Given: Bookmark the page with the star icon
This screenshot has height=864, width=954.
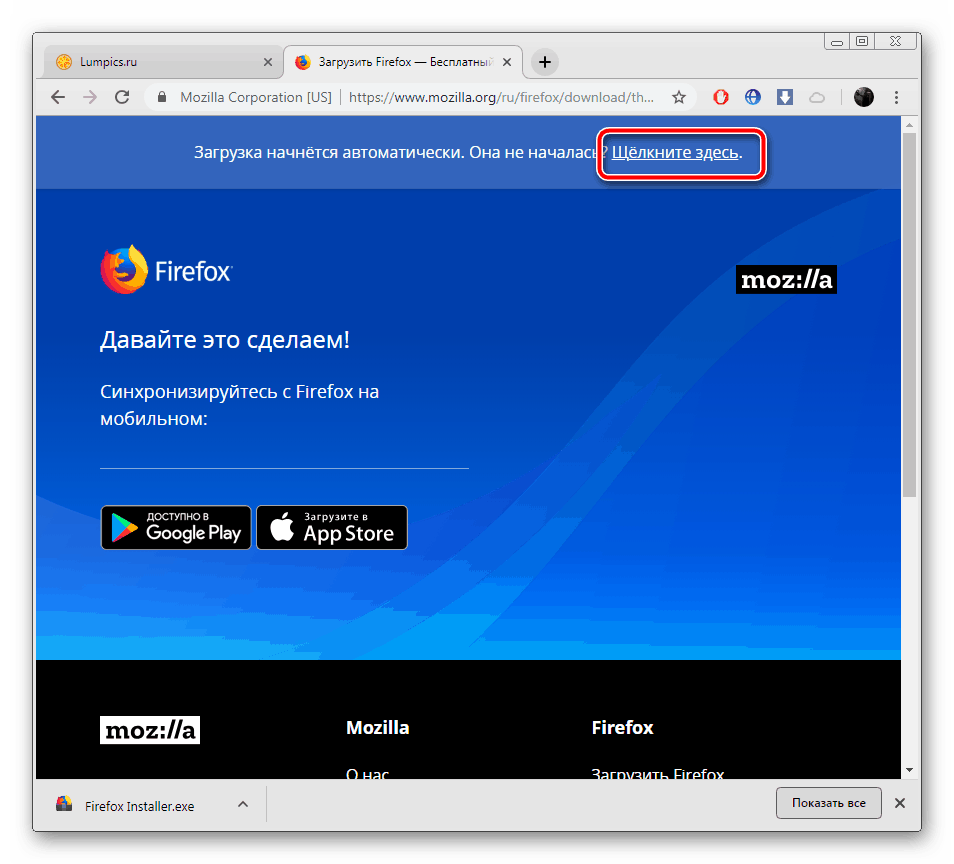Looking at the screenshot, I should coord(679,97).
